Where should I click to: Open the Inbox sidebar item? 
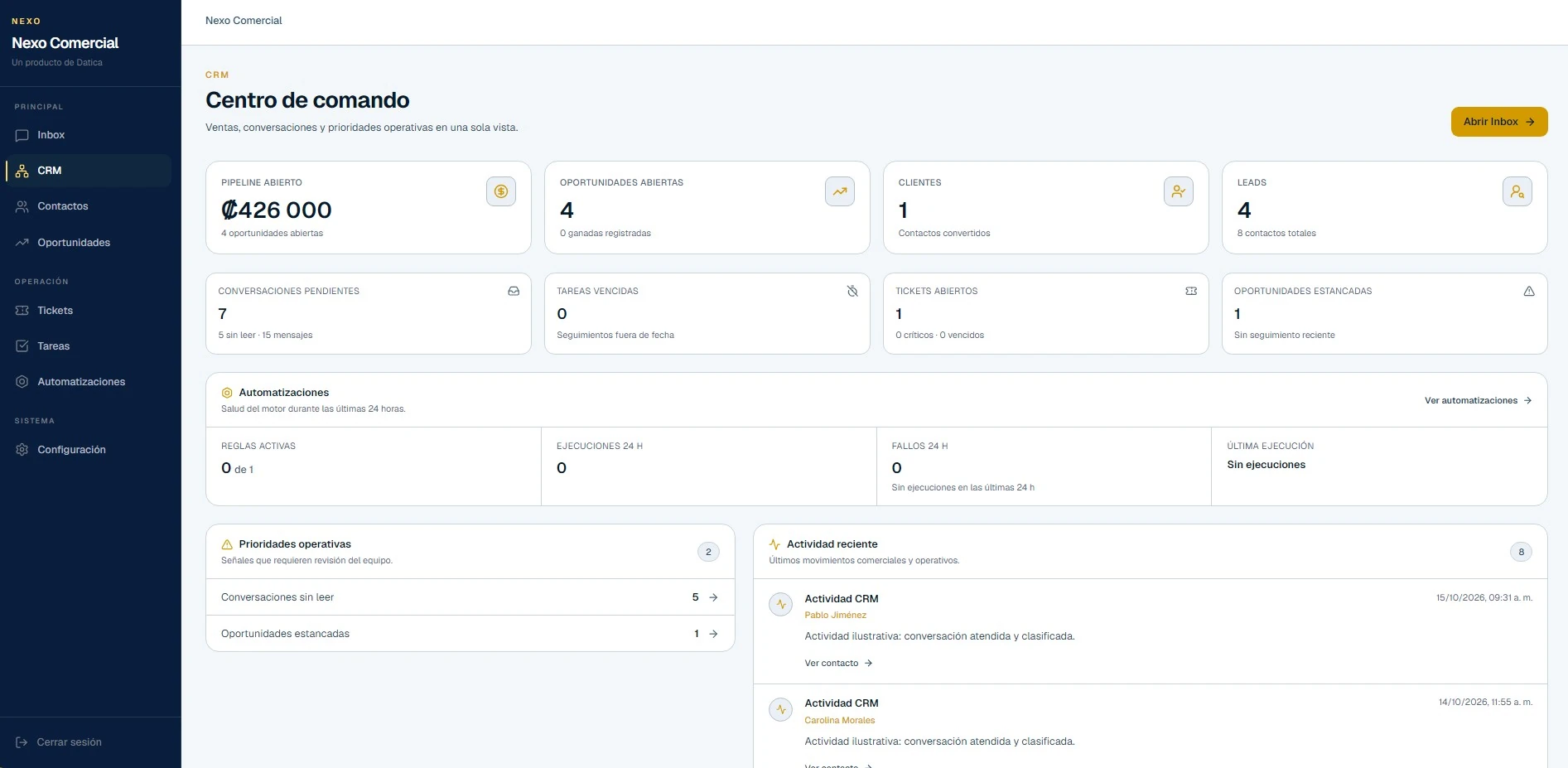pyautogui.click(x=88, y=135)
